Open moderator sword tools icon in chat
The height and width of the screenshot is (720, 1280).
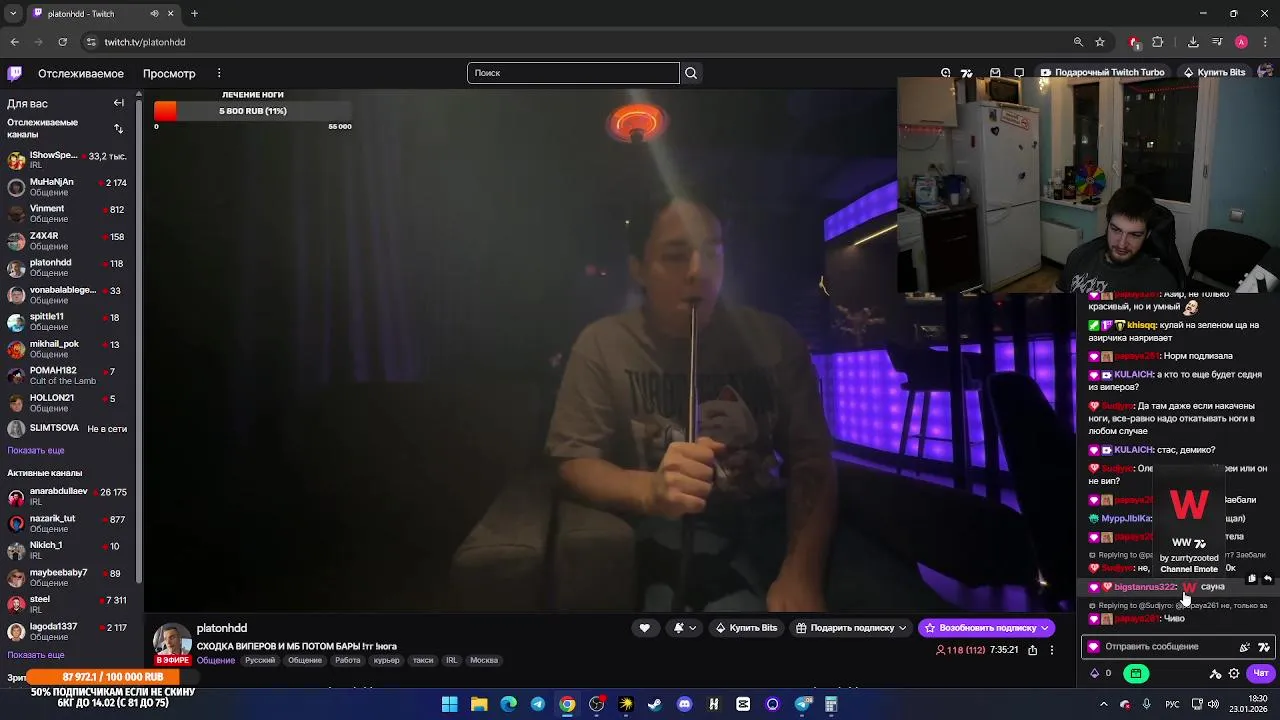click(x=1215, y=673)
